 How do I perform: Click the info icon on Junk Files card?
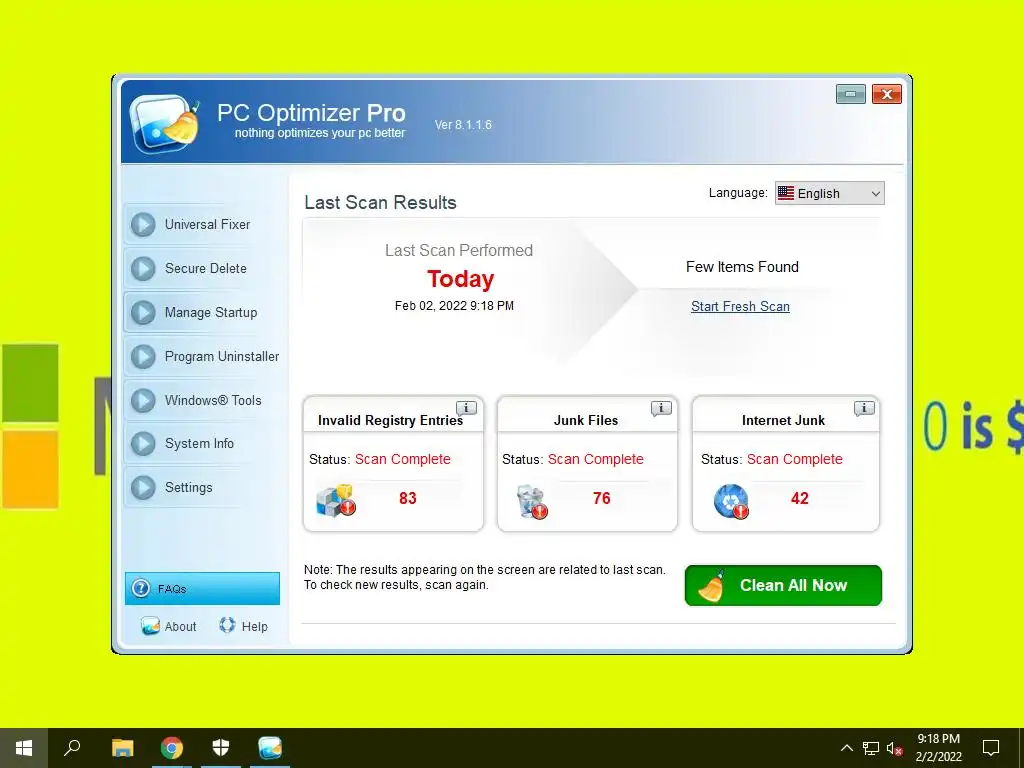coord(661,408)
